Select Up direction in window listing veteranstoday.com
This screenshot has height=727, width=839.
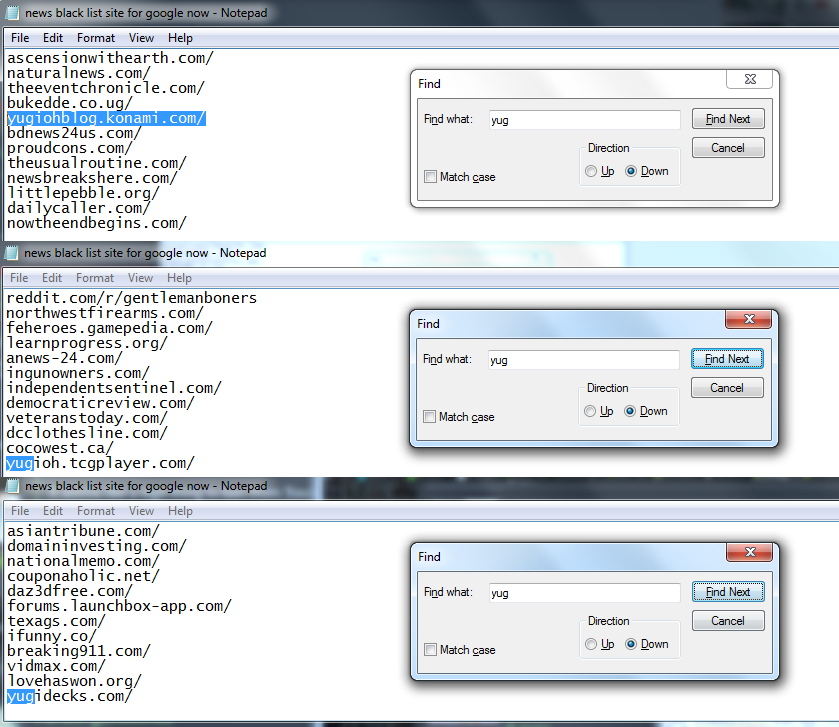(x=590, y=411)
